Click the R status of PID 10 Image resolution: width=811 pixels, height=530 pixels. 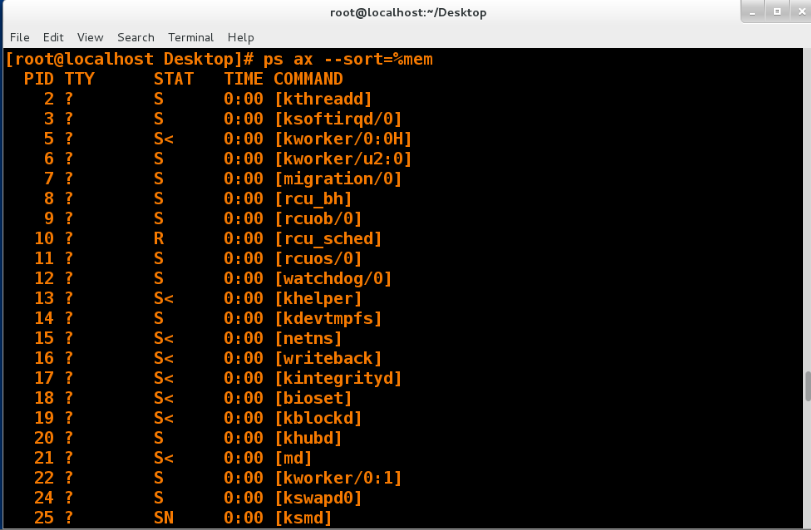(x=158, y=238)
